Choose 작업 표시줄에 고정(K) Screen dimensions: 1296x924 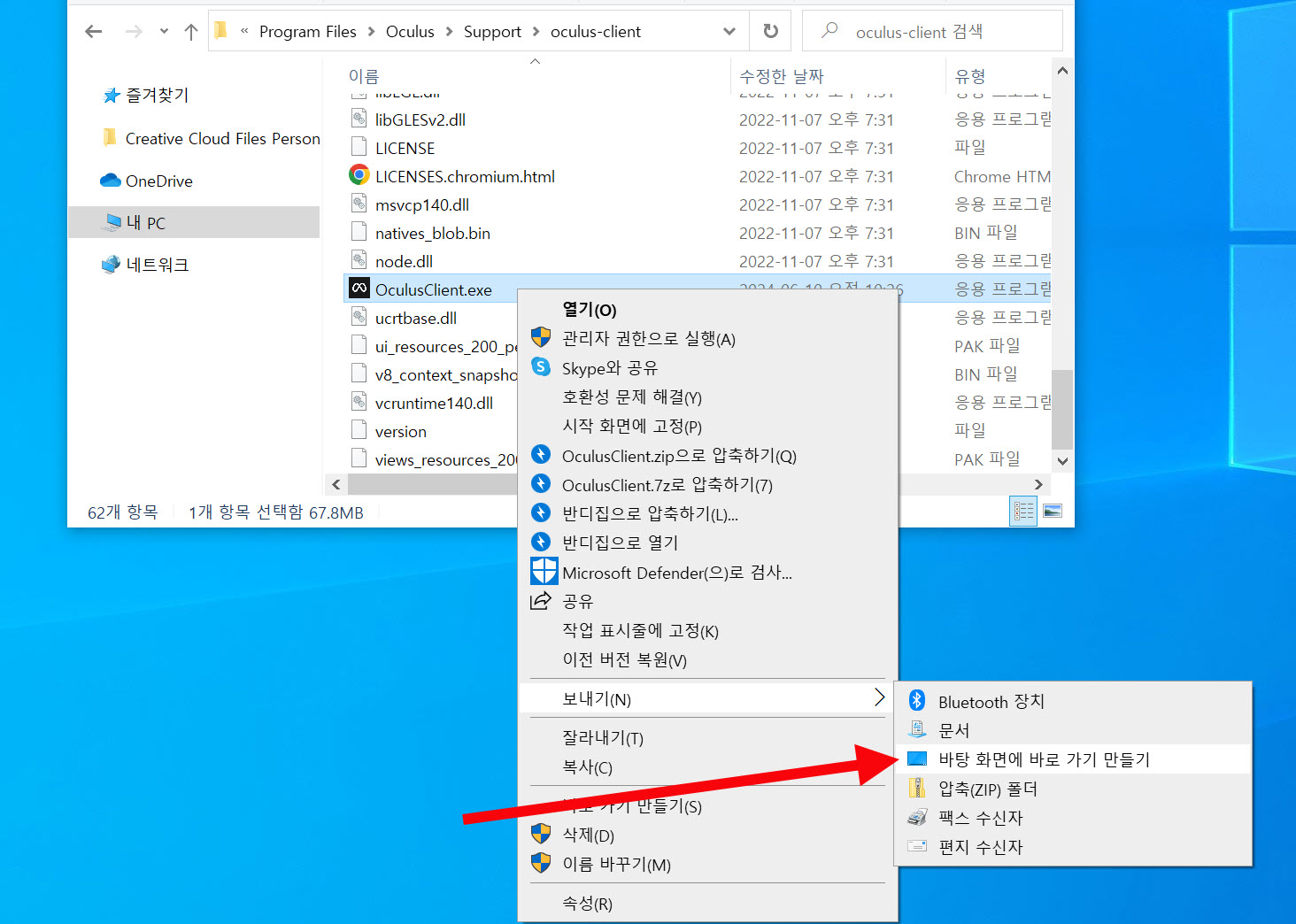click(x=707, y=631)
